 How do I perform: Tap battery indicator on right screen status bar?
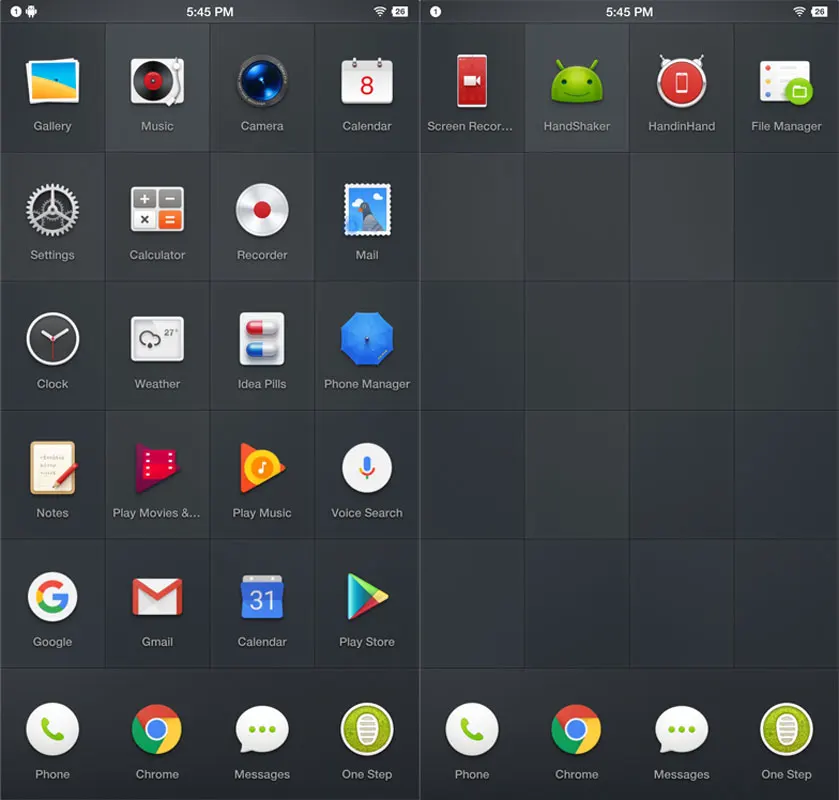coord(819,11)
